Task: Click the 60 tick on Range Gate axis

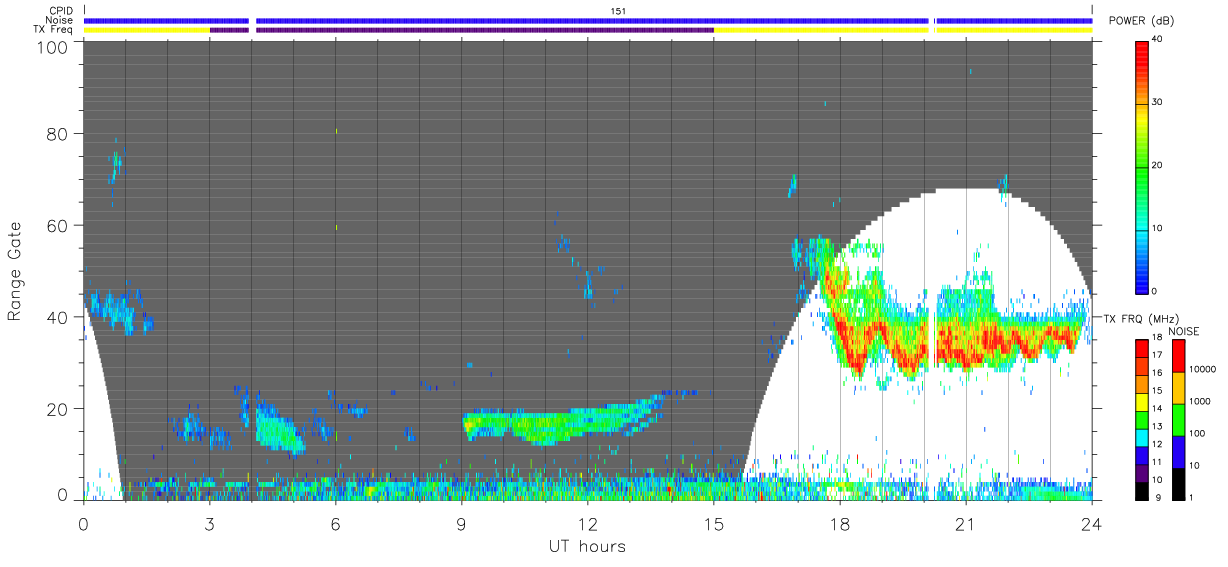Action: pos(59,225)
